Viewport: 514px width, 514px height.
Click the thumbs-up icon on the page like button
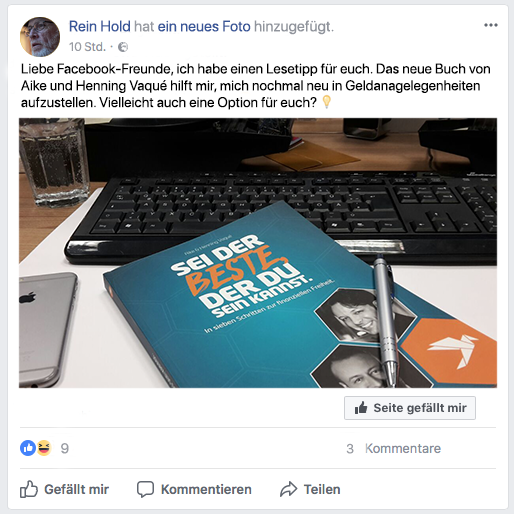coord(361,408)
